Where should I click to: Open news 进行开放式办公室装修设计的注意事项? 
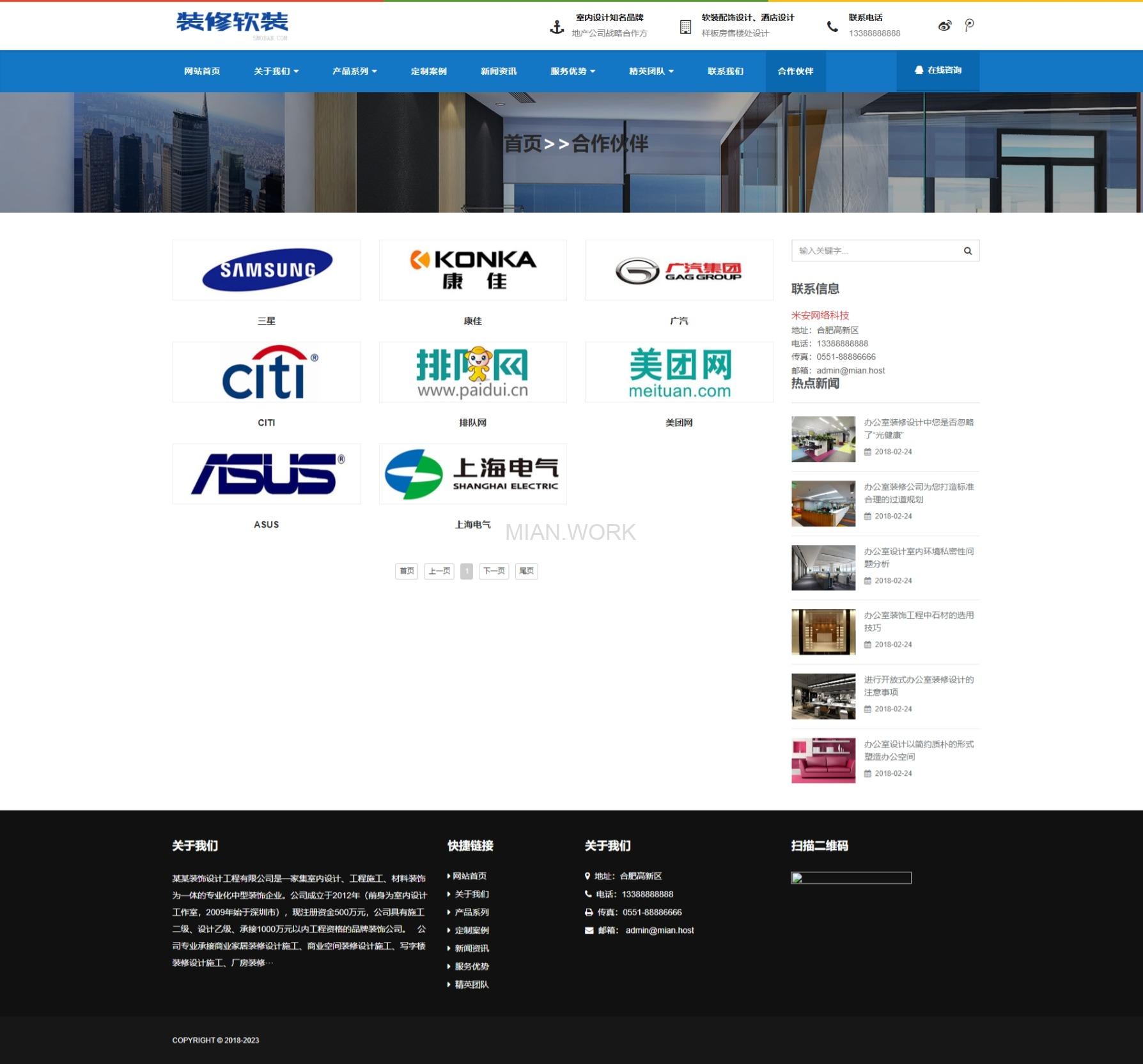coord(919,686)
